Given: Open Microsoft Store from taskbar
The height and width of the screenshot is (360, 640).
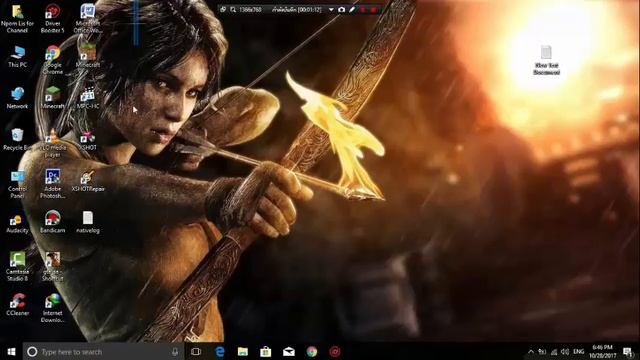Looking at the screenshot, I should (266, 351).
